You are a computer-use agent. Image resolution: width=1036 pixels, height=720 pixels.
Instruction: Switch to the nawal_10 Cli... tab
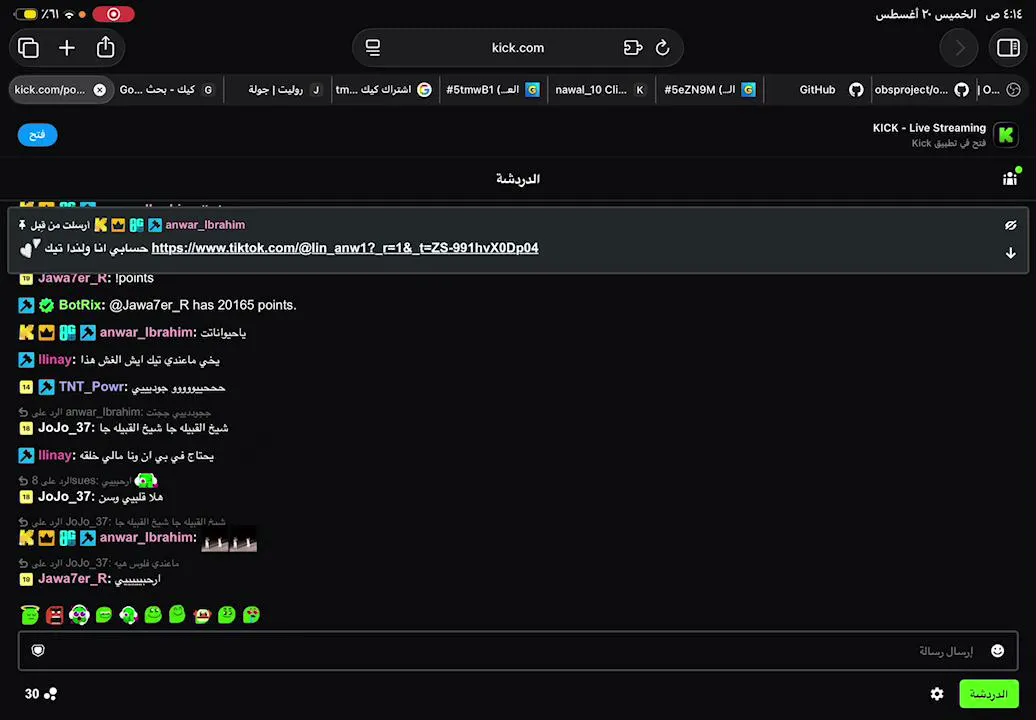pyautogui.click(x=601, y=90)
